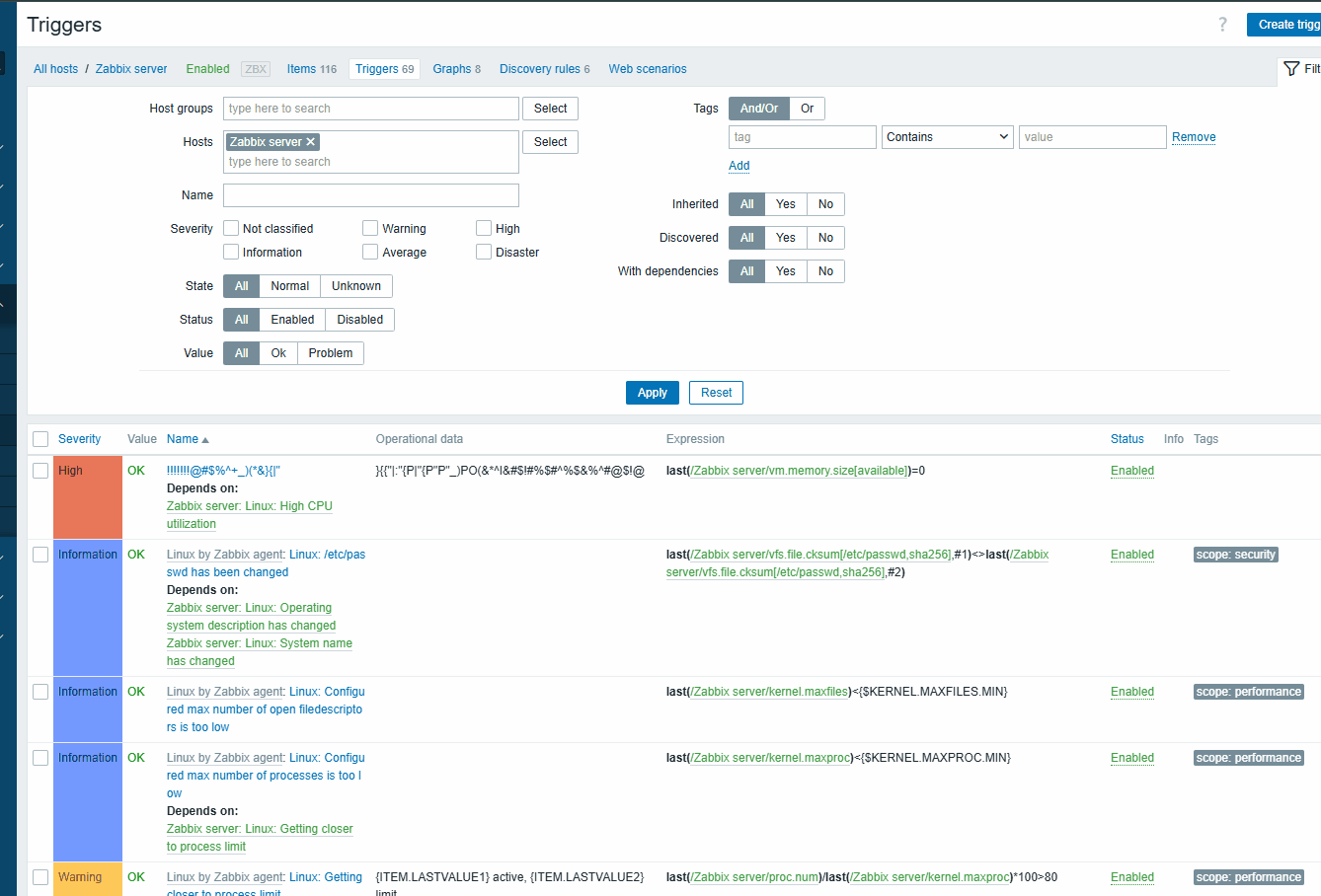The height and width of the screenshot is (896, 1321).
Task: Select the High severity trigger row checkbox
Action: click(40, 471)
